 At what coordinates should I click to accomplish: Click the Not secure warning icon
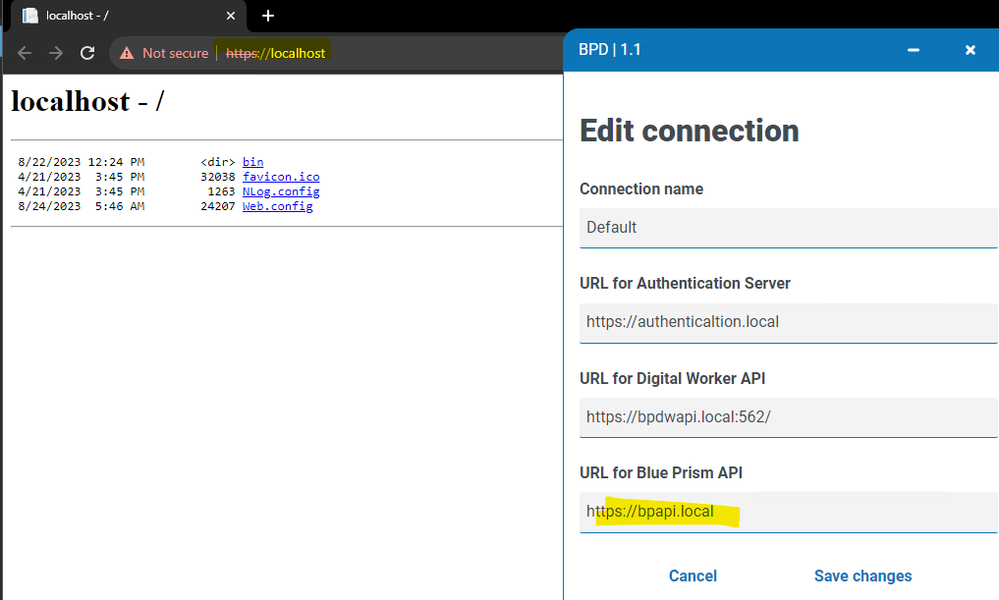[x=127, y=53]
